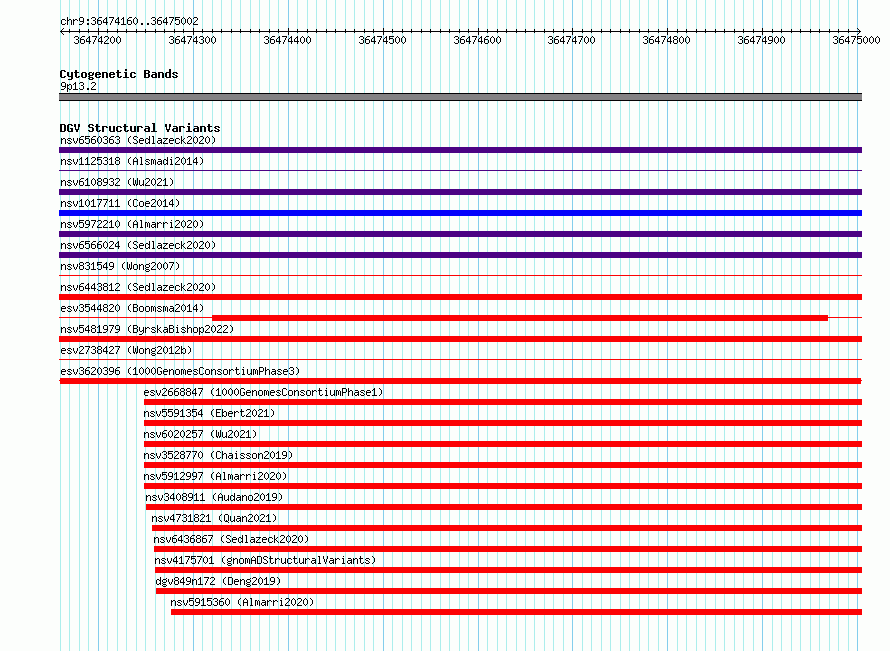This screenshot has height=651, width=890.
Task: Click nsv5481979 (ByrskaBishop2022) label
Action: 147,329
